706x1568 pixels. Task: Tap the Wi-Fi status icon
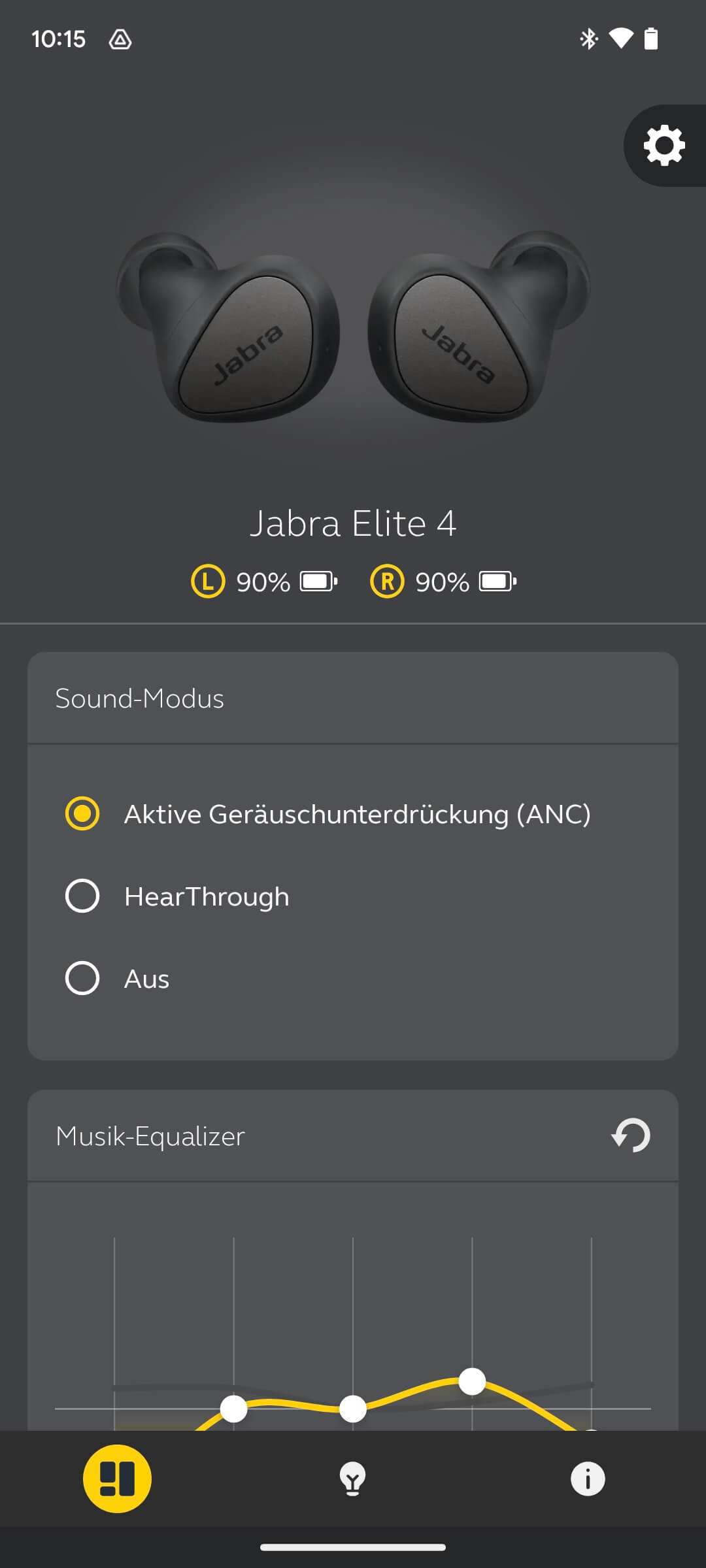click(620, 39)
